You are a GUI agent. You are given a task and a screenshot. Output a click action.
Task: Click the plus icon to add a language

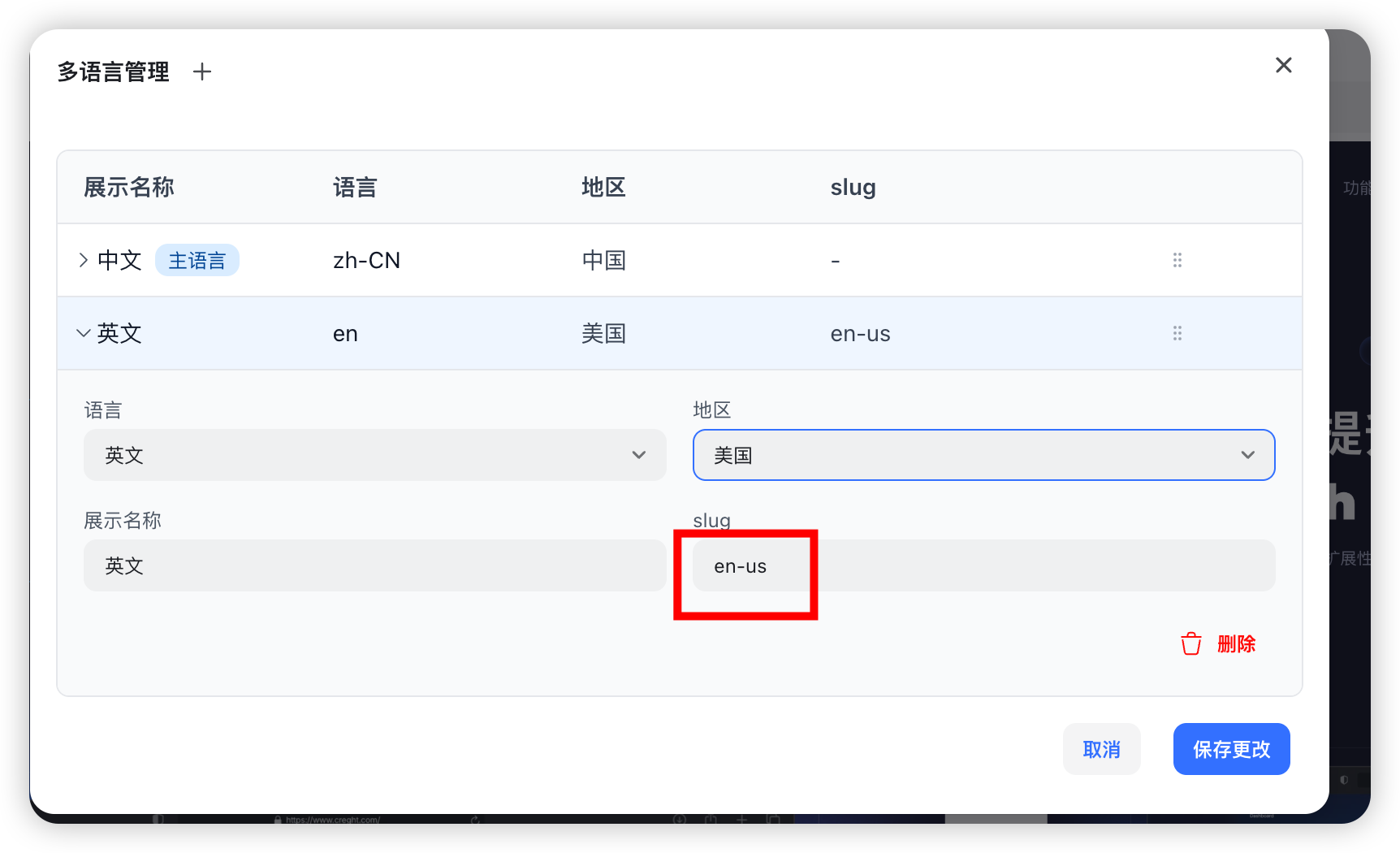pos(202,72)
